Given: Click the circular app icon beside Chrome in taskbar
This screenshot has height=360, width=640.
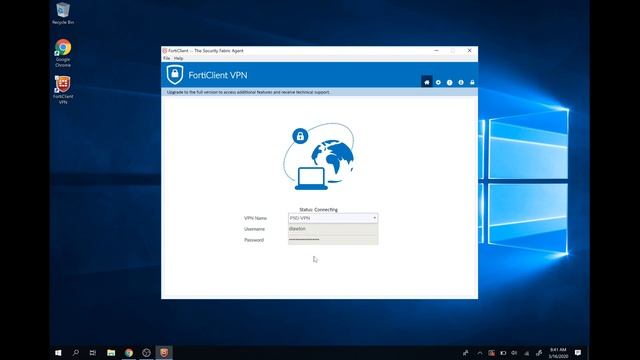Looking at the screenshot, I should pos(146,353).
